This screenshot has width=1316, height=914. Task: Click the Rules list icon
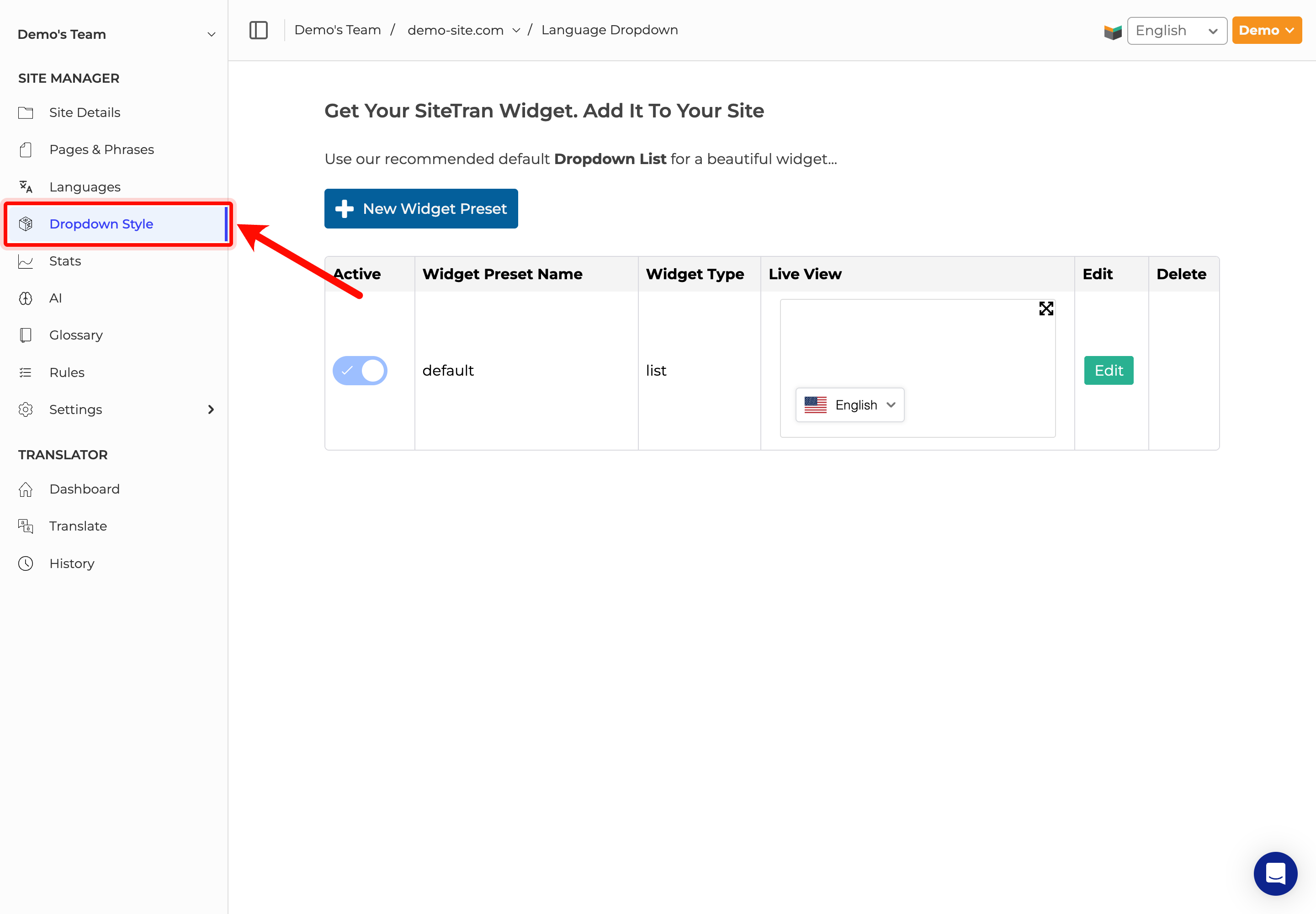26,372
